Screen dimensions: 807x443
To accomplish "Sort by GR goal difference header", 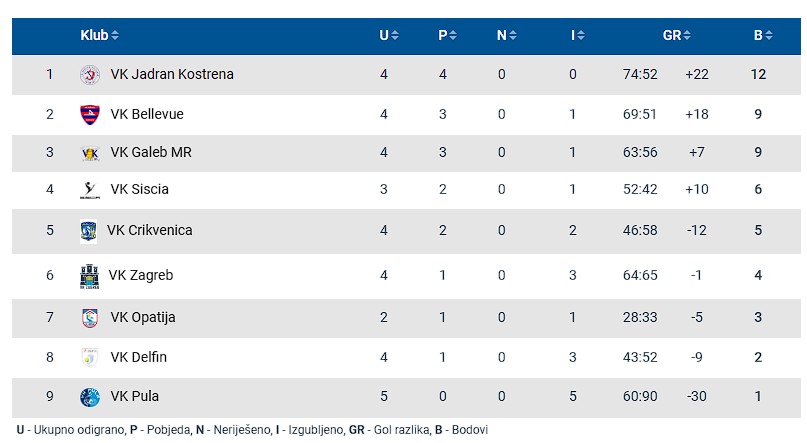I will [677, 36].
